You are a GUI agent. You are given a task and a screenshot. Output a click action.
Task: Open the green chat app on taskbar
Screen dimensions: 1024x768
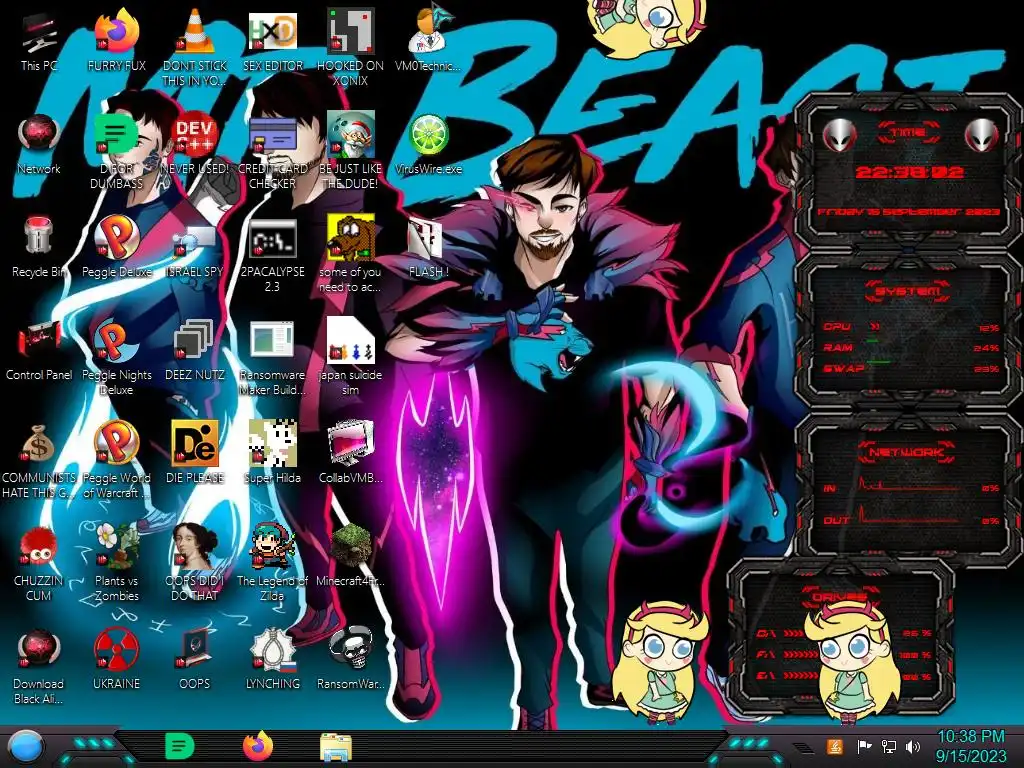pyautogui.click(x=179, y=746)
